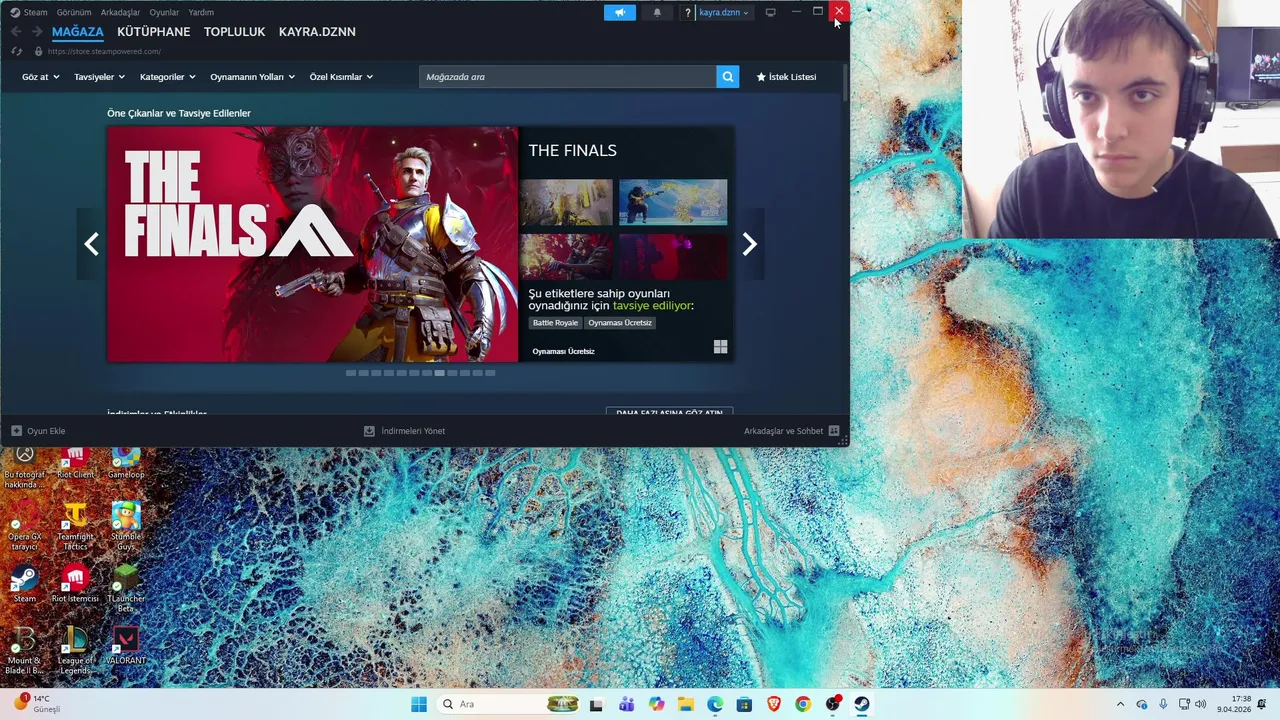Screen dimensions: 1280x720
Task: Switch to the TOPLULUK tab
Action: 234,32
